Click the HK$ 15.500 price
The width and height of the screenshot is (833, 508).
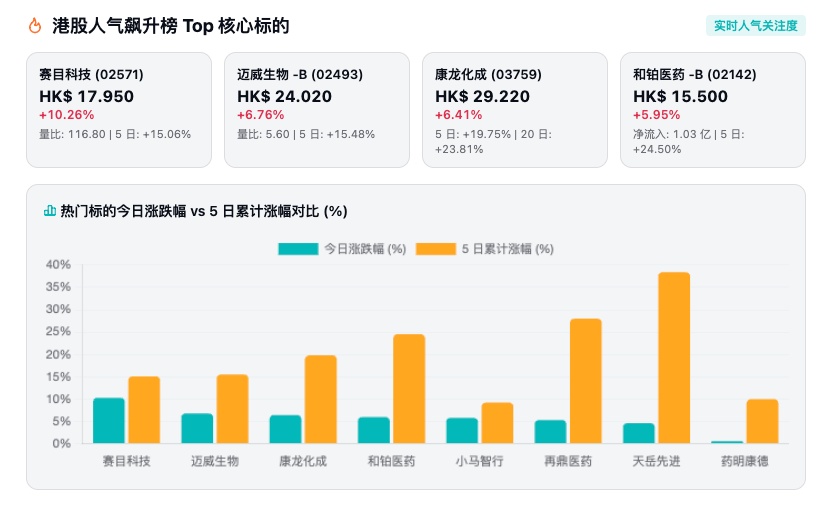pyautogui.click(x=680, y=96)
